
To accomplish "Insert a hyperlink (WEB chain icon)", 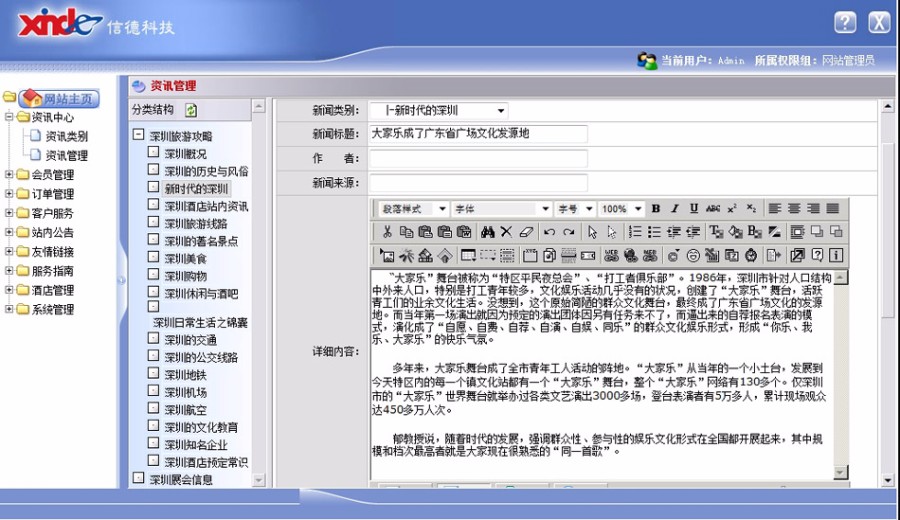I will point(611,255).
